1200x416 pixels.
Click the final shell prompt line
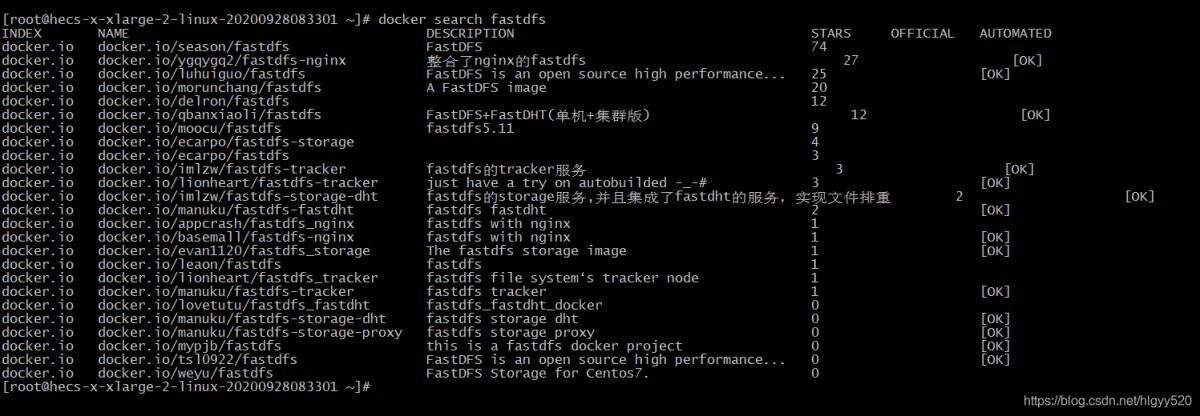[187, 386]
